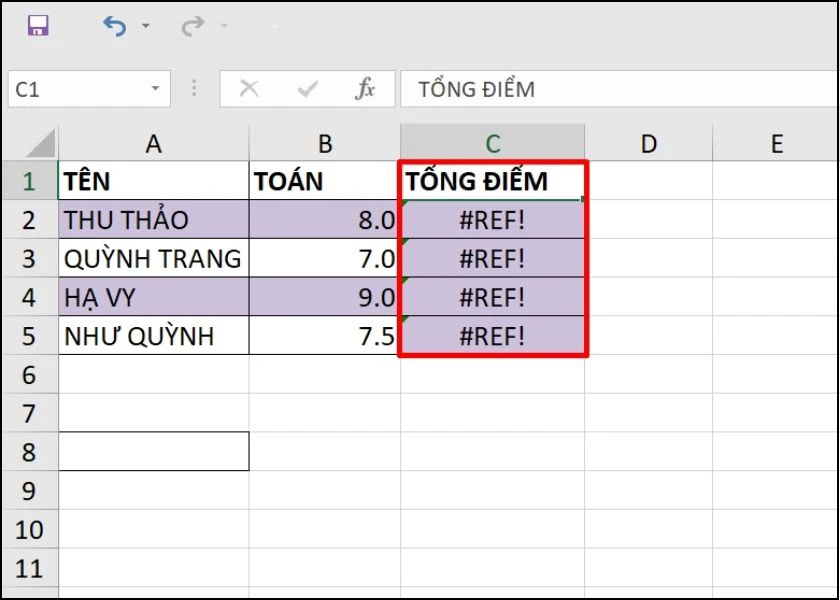Screen dimensions: 840x600
Task: Select column D header
Action: pyautogui.click(x=649, y=144)
